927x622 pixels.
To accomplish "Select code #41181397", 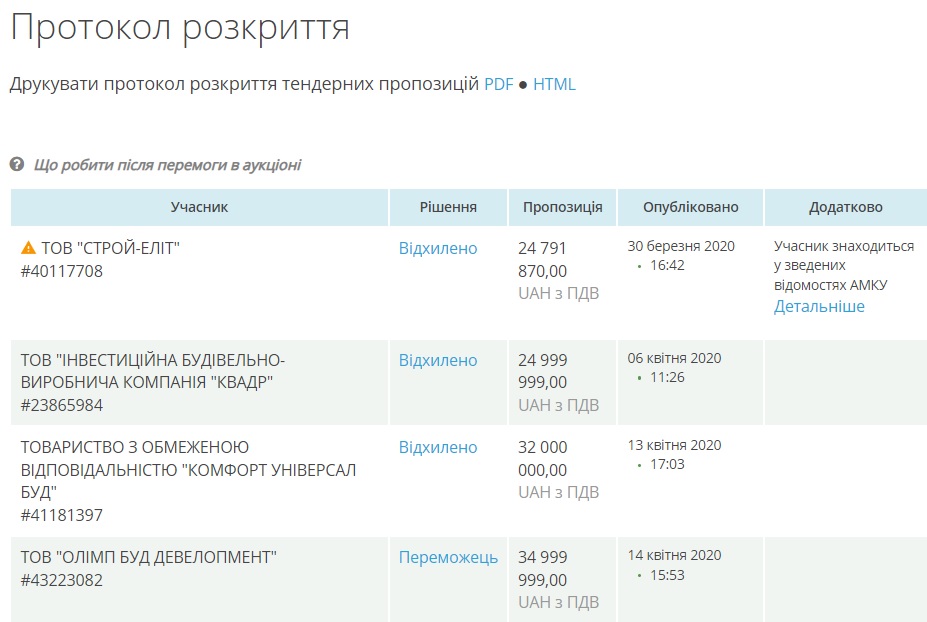I will tap(61, 515).
